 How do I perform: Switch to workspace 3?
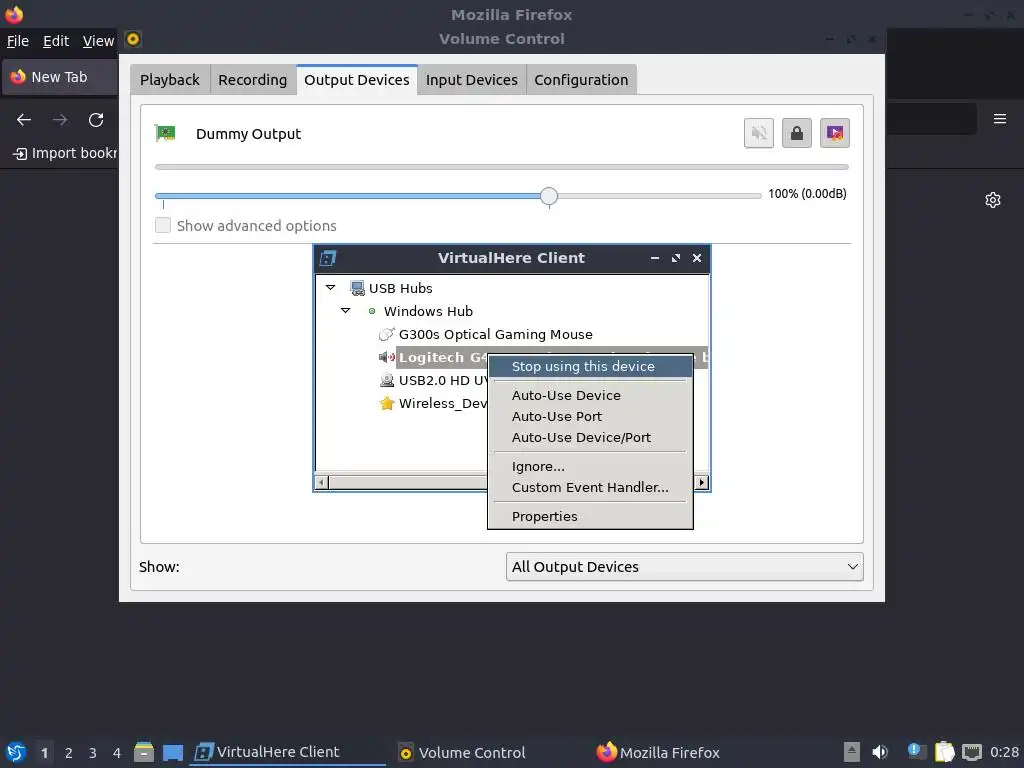(93, 752)
